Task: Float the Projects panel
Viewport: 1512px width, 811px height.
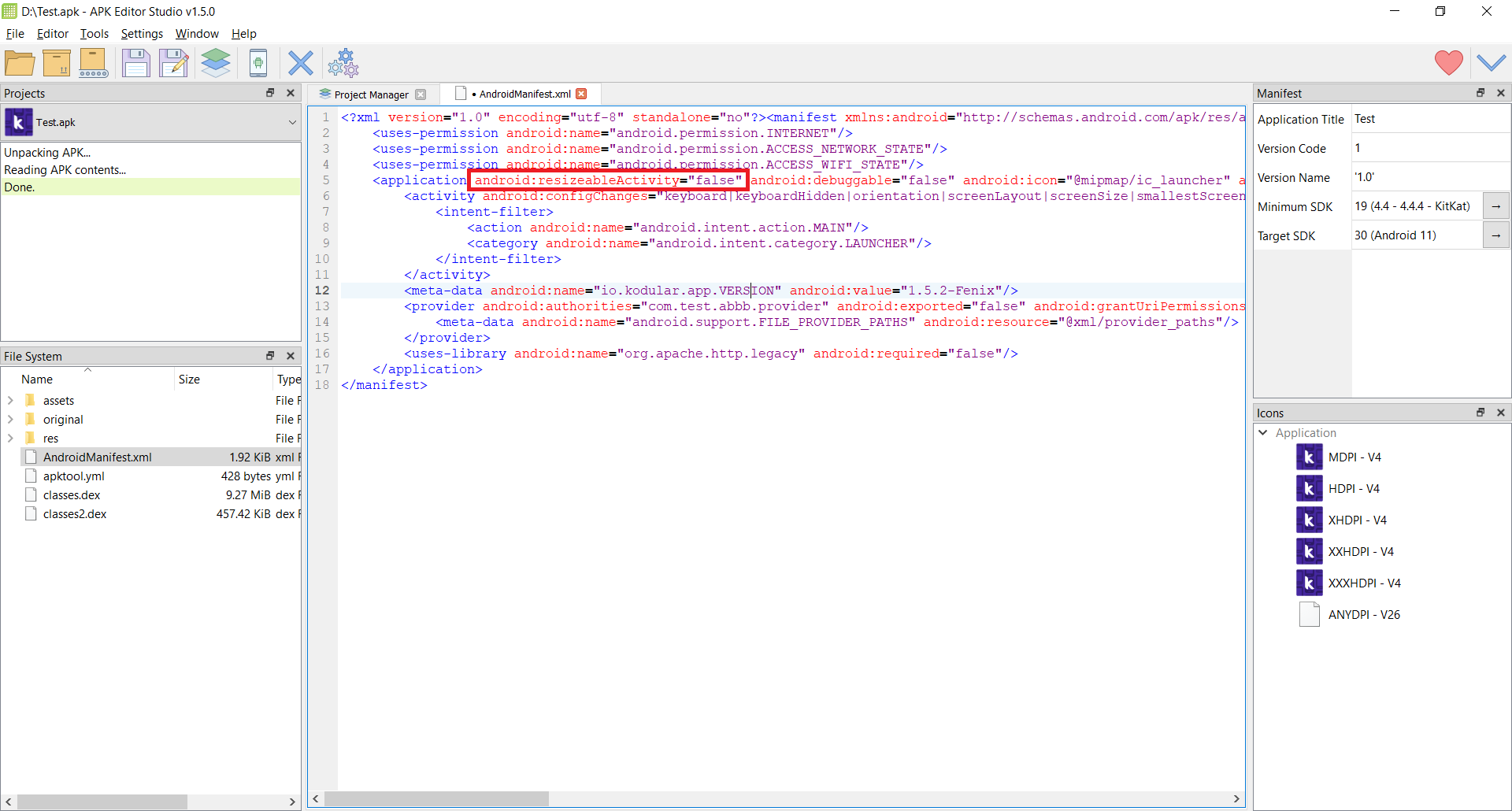Action: pyautogui.click(x=270, y=93)
